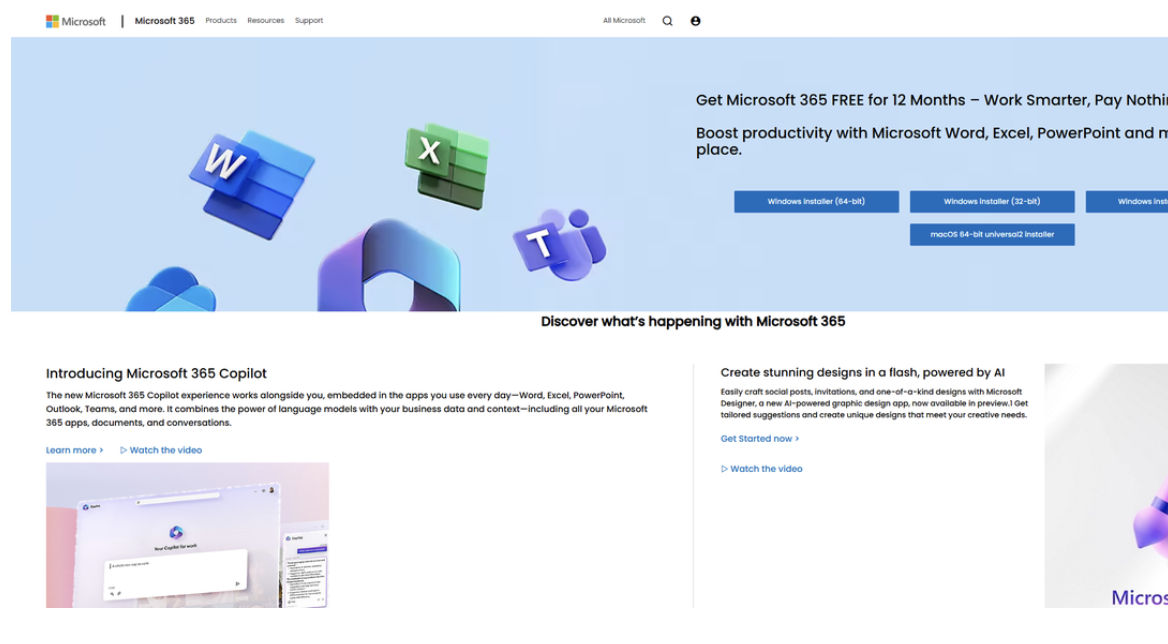Screen dimensions: 1168x644
Task: Open the Support menu item
Action: pyautogui.click(x=309, y=21)
